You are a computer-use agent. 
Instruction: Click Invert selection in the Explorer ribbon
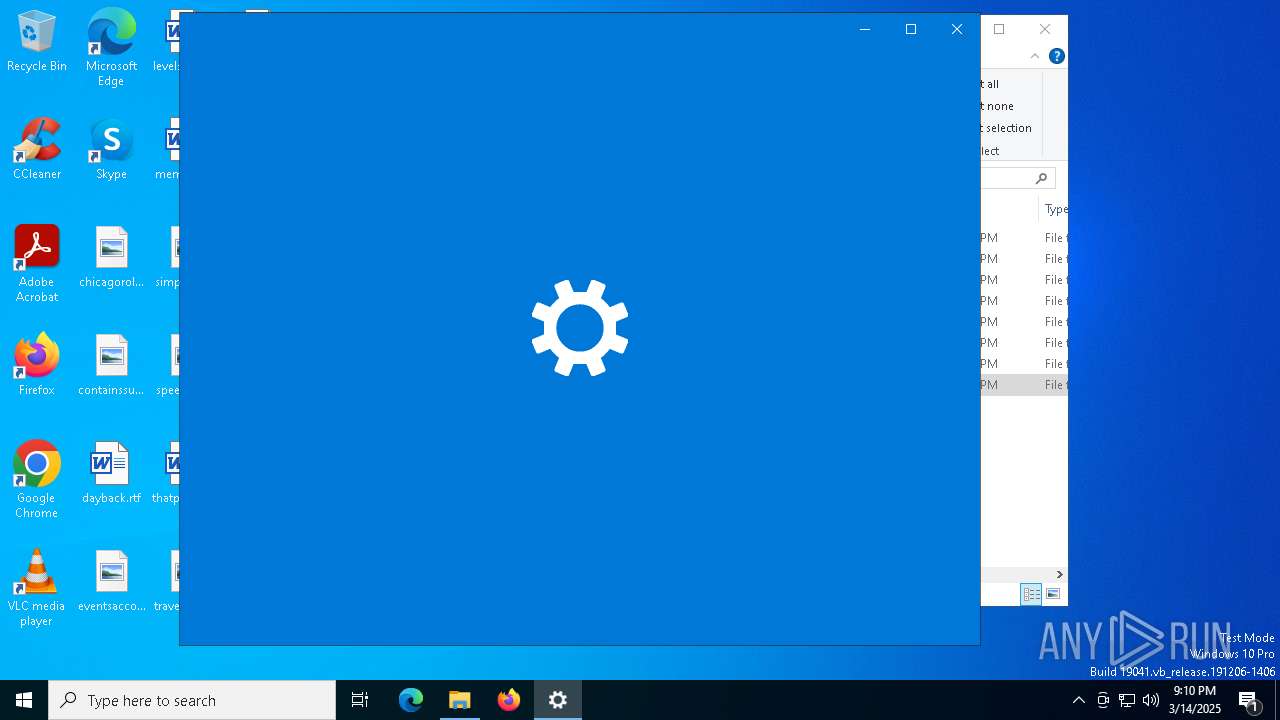point(1006,128)
